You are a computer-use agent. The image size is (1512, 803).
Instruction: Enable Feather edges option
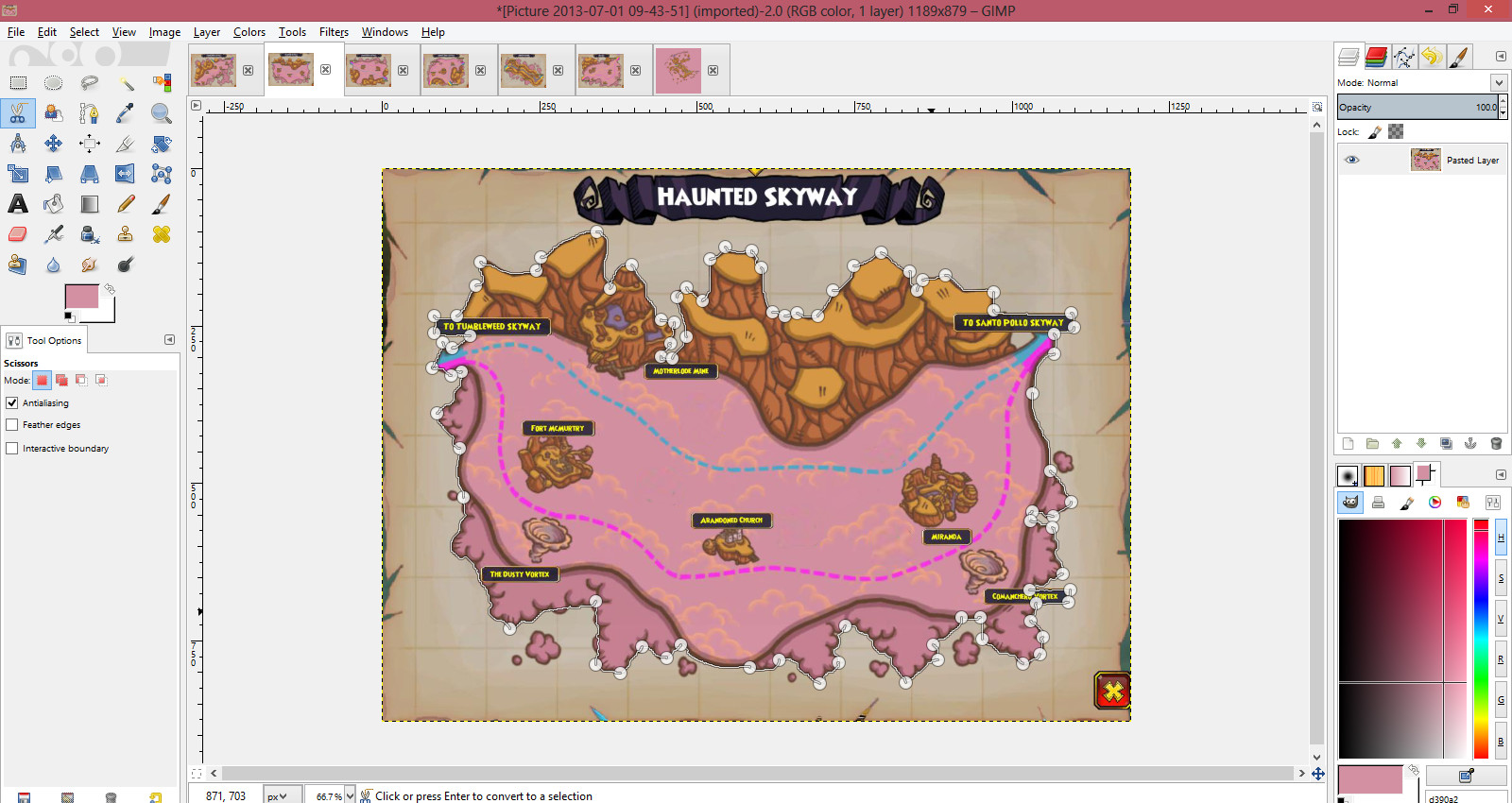(x=12, y=425)
